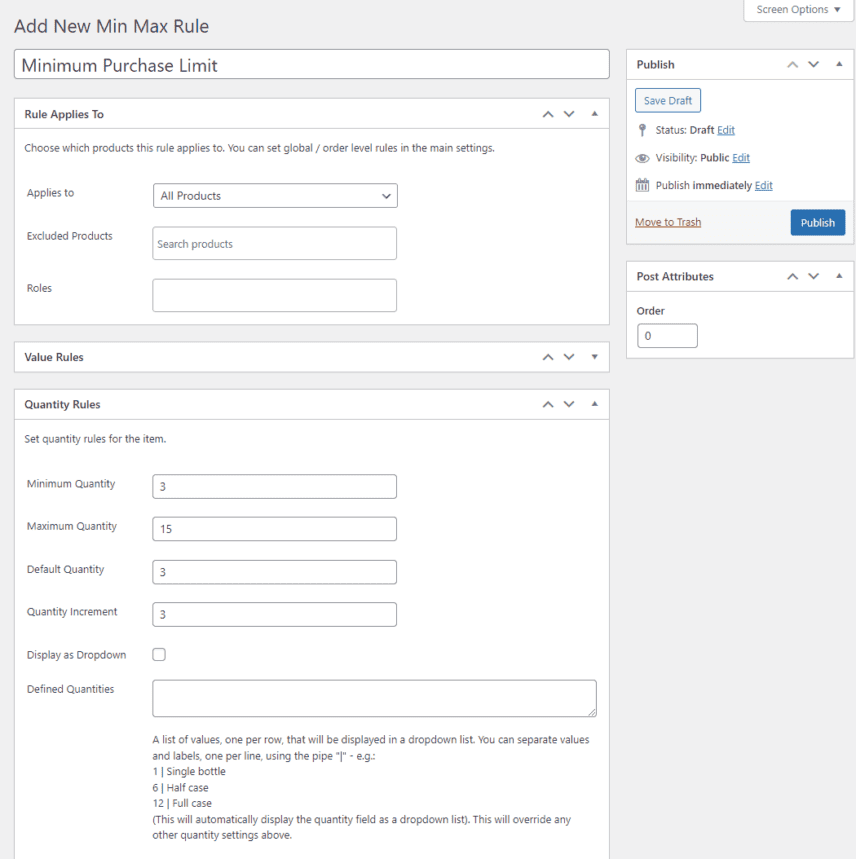Image resolution: width=856 pixels, height=859 pixels.
Task: Move the Post Attributes panel up
Action: click(x=792, y=276)
